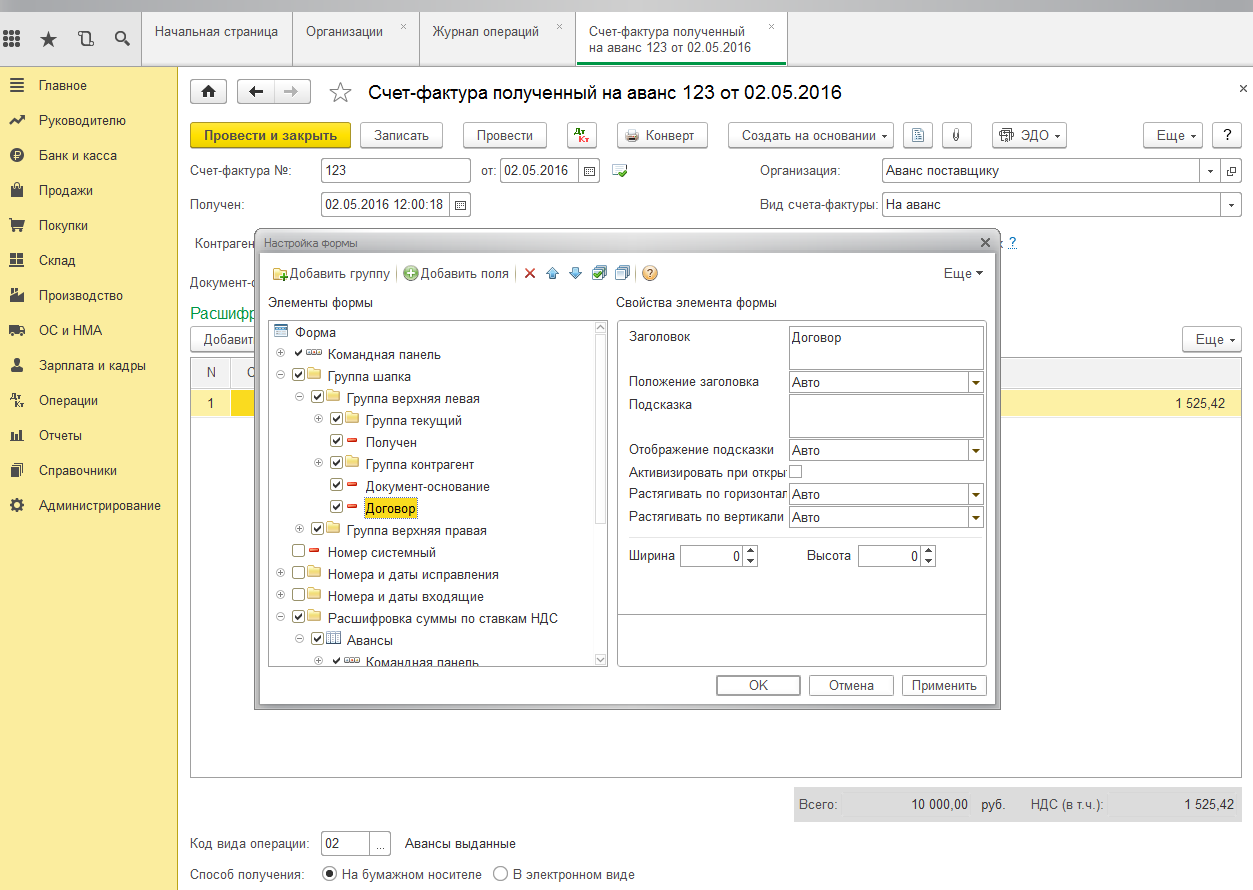Uncheck the Договор element checkbox
The image size is (1253, 890).
(x=337, y=508)
